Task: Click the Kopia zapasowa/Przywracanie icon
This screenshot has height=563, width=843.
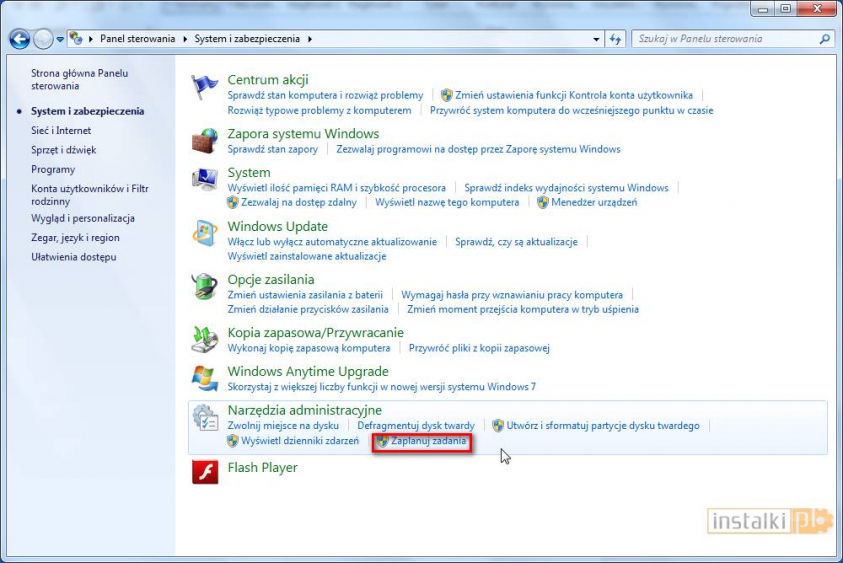Action: [x=205, y=340]
